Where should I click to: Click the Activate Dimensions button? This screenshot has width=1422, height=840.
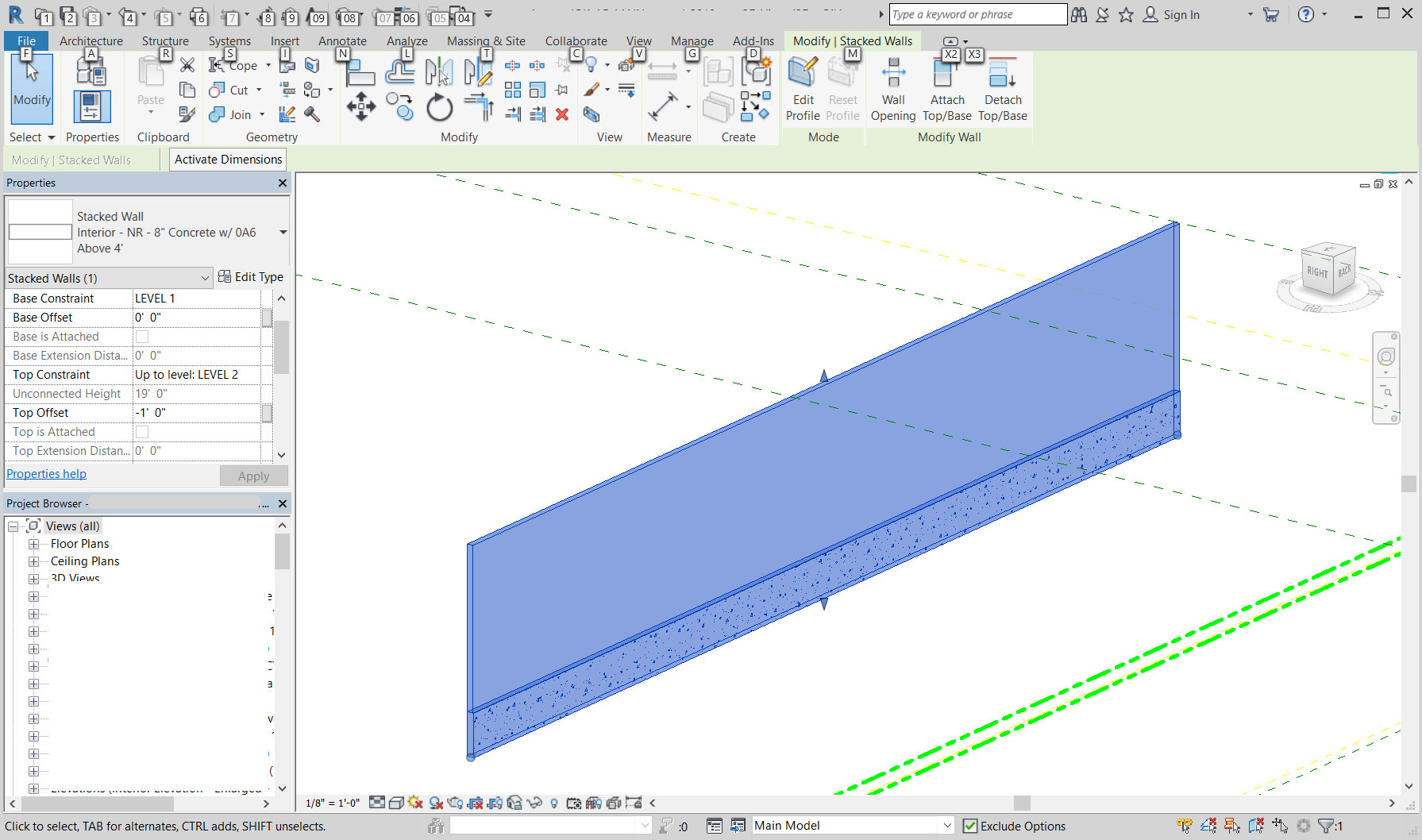point(227,159)
